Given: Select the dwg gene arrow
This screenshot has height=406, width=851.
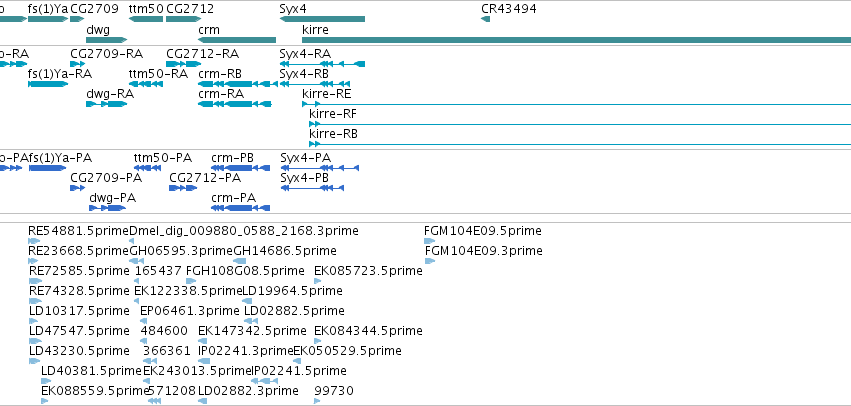Looking at the screenshot, I should (106, 40).
